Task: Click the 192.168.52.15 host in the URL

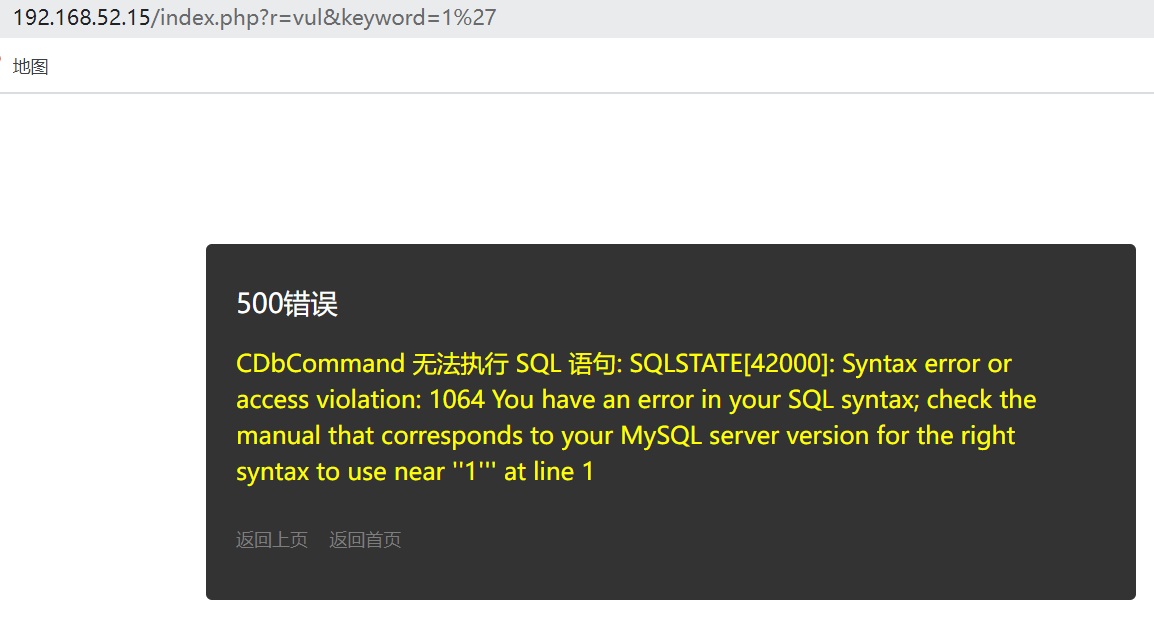Action: [x=82, y=18]
